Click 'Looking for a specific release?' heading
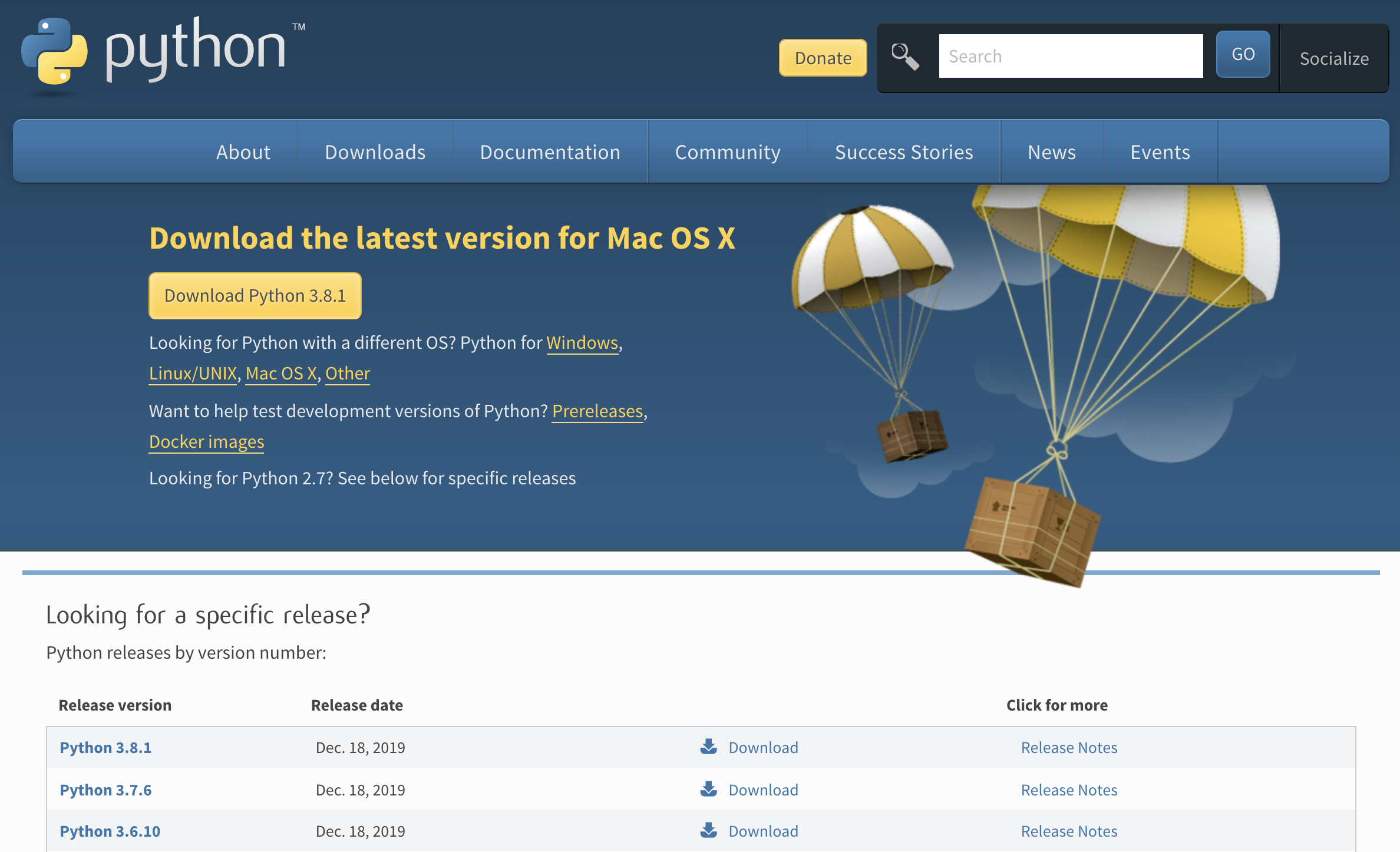The image size is (1400, 852). (x=208, y=615)
